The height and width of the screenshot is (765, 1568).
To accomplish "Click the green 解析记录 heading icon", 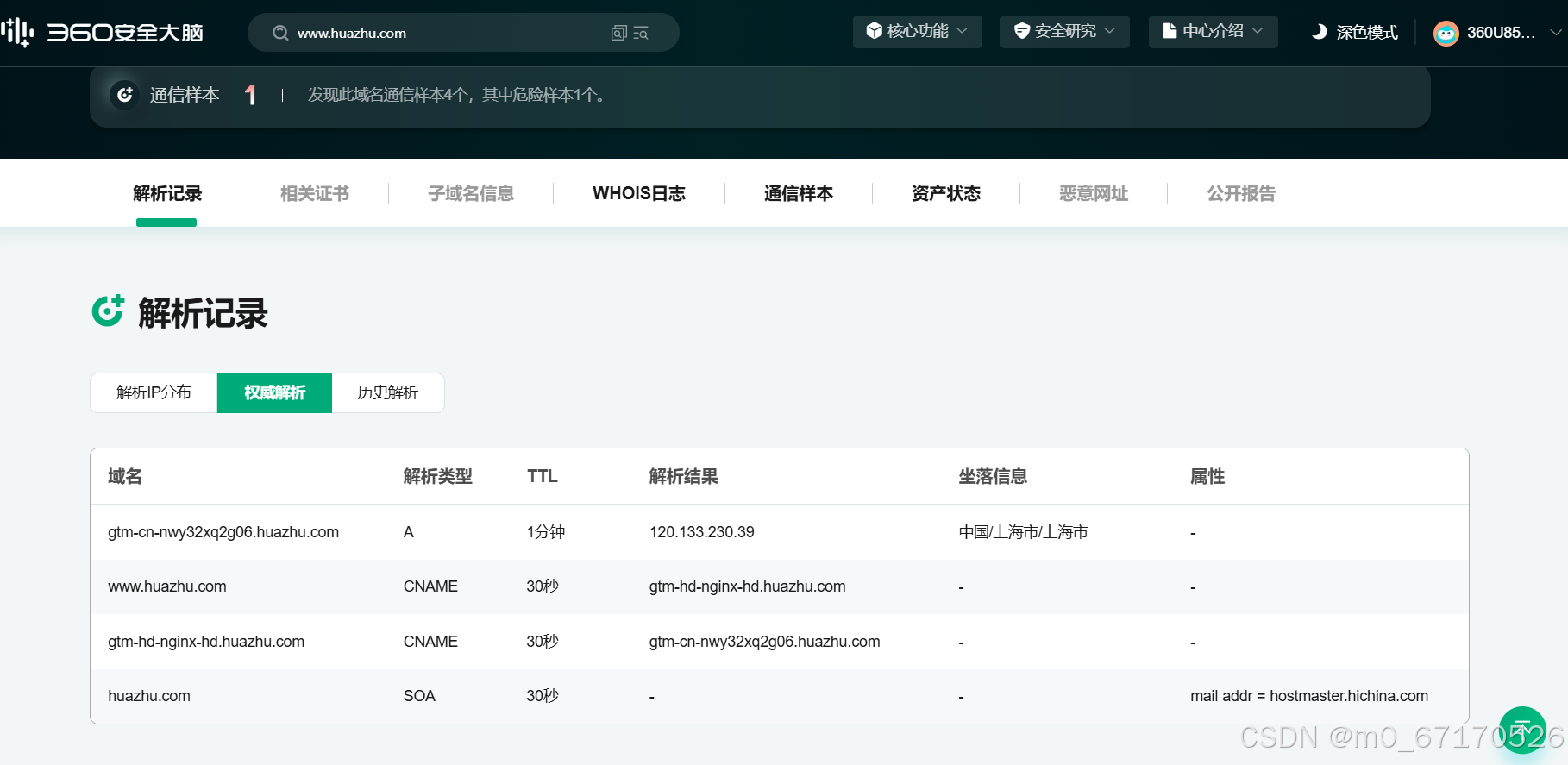I will tap(108, 310).
